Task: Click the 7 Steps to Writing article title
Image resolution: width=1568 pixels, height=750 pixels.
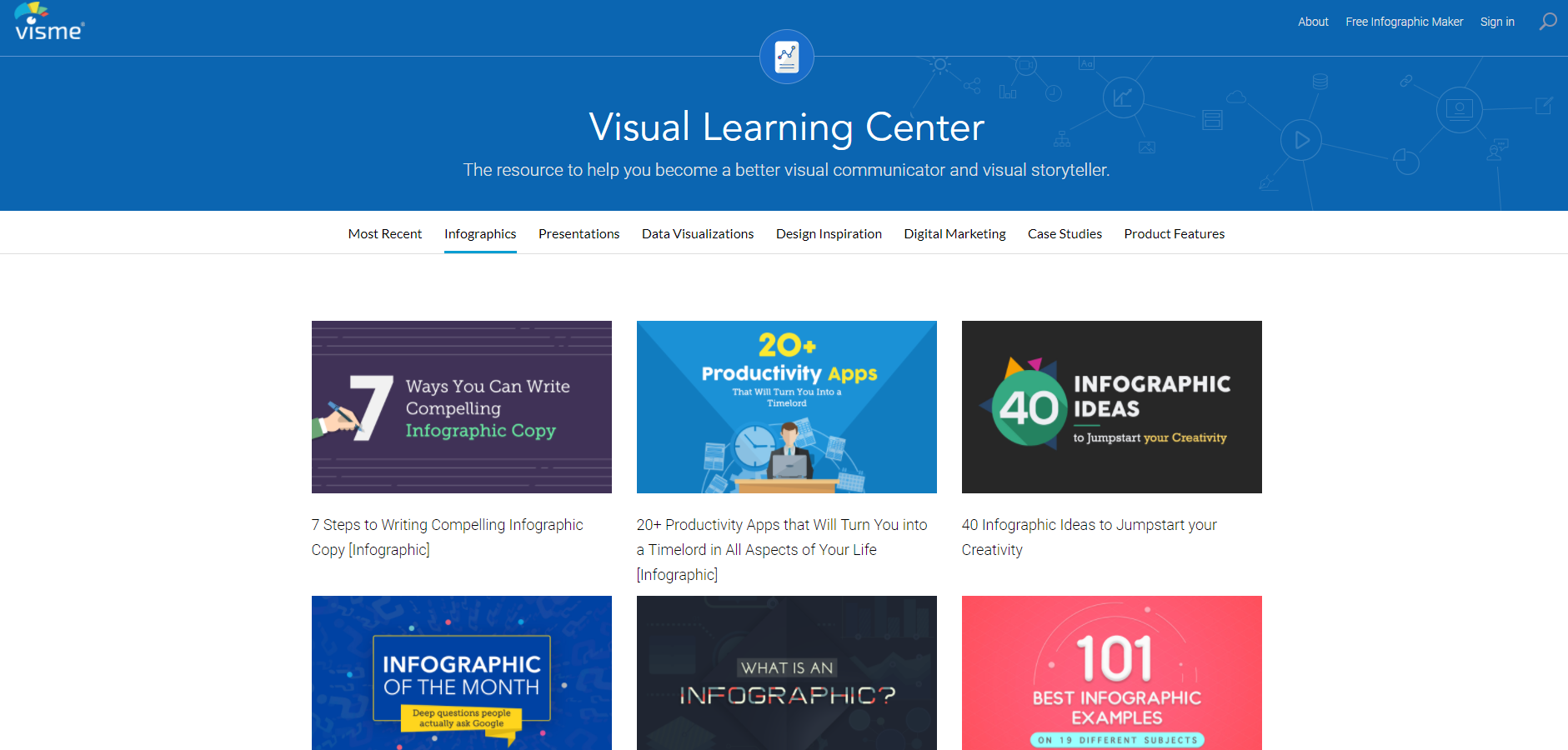Action: tap(448, 537)
